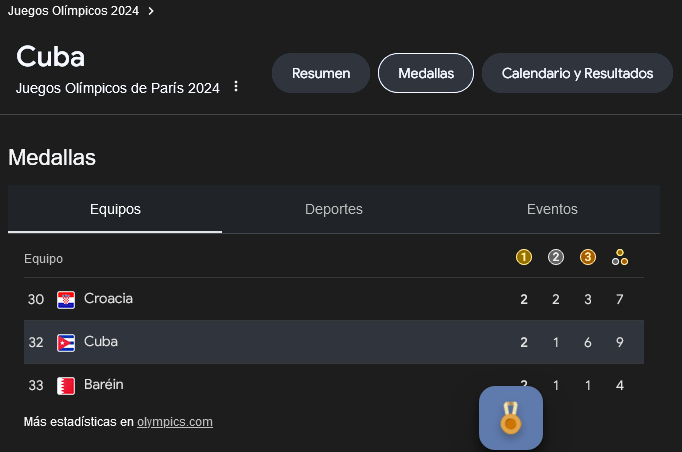Select the Croacia team row
The image size is (682, 452).
coord(334,299)
